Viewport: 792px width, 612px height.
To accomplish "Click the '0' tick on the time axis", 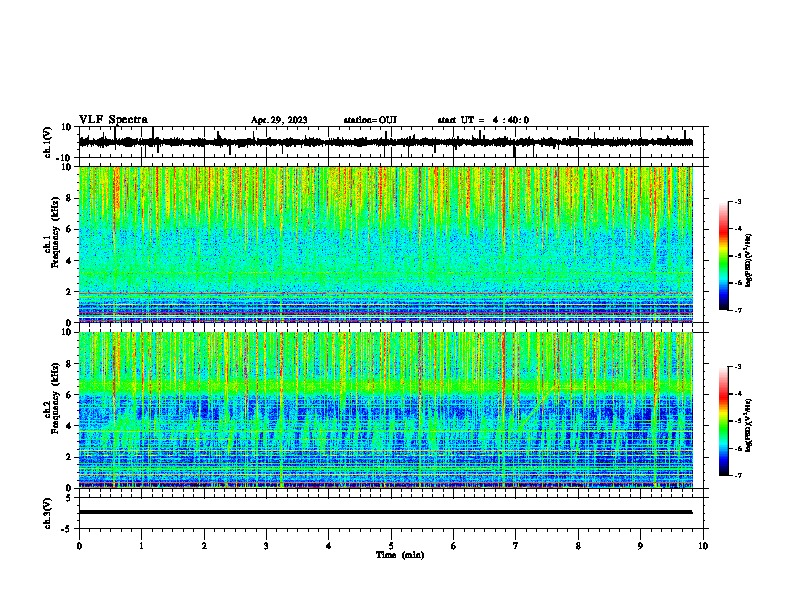I will (79, 546).
